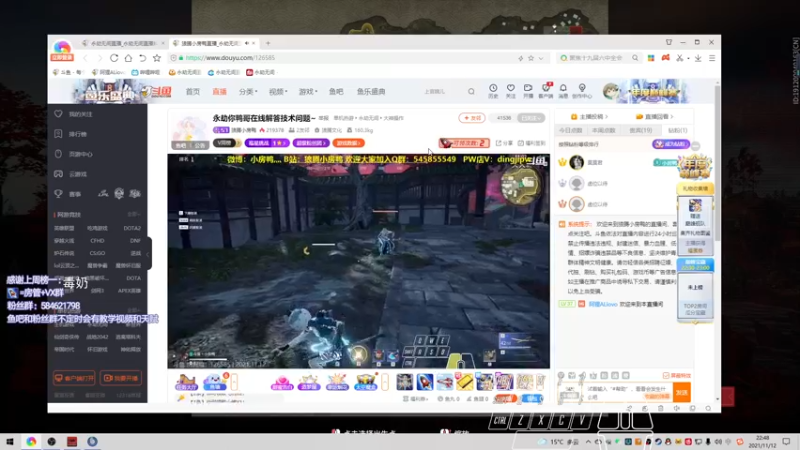Viewport: 800px width, 450px height.
Task: Collapse the left sidebar with arrow handle
Action: click(148, 254)
